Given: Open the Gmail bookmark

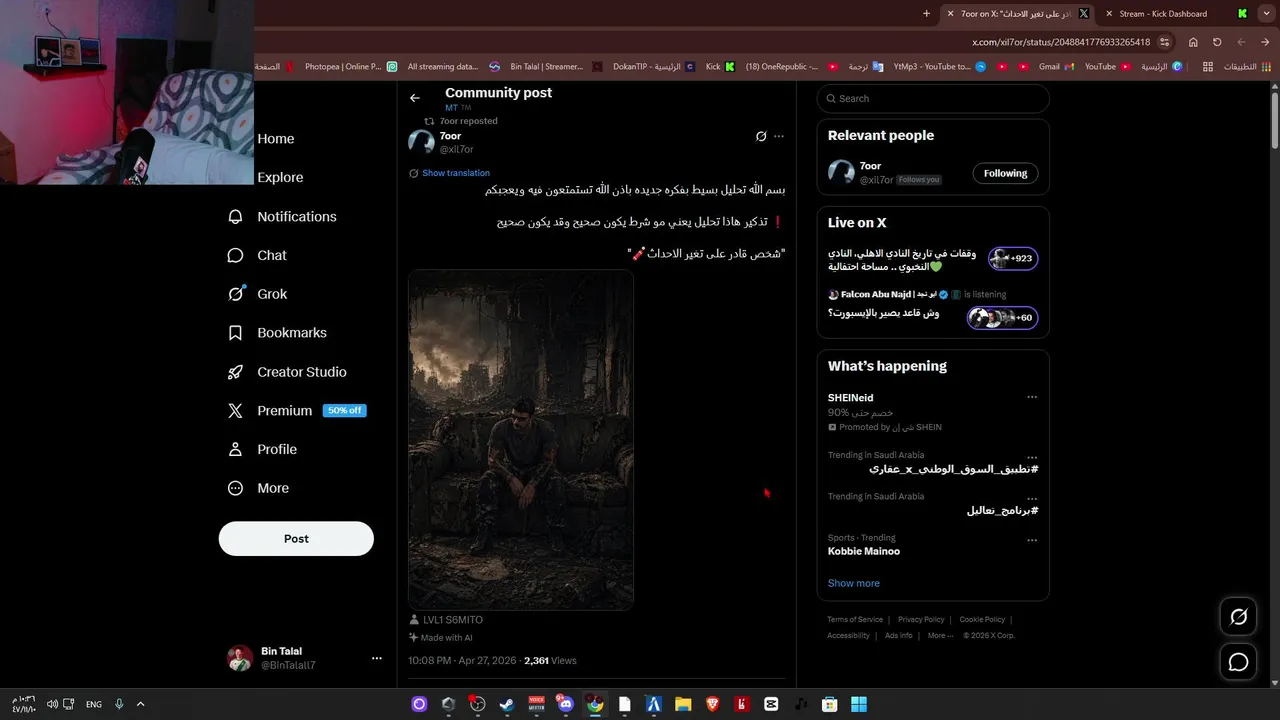Looking at the screenshot, I should coord(1056,67).
